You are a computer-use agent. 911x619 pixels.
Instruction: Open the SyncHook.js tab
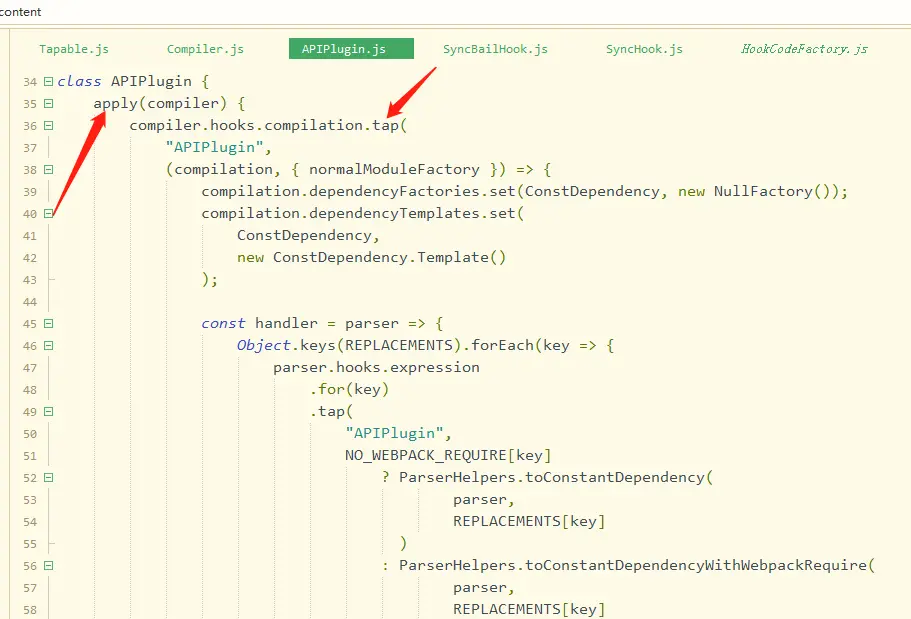click(644, 49)
